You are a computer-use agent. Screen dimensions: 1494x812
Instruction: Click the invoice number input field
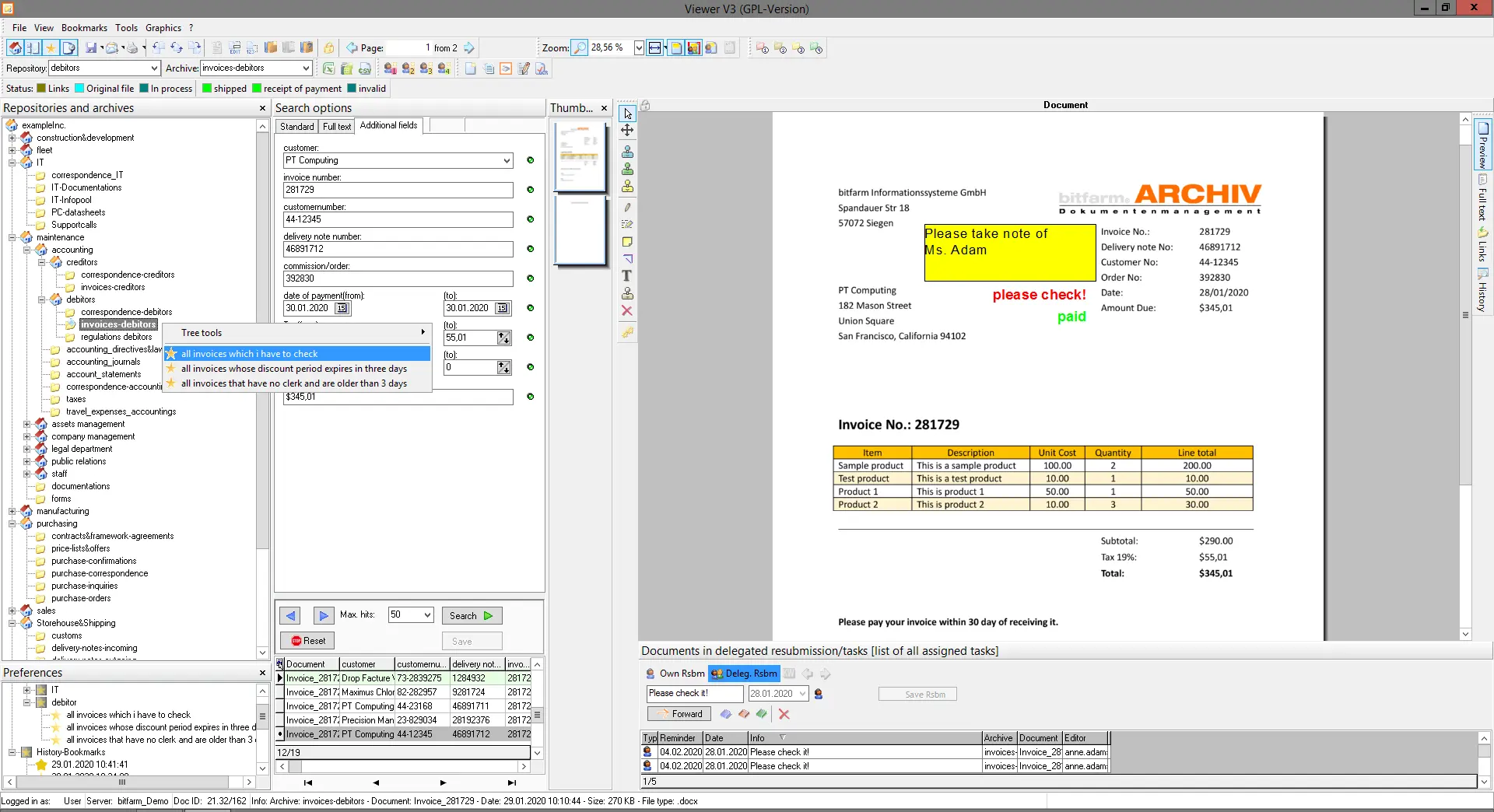(x=398, y=190)
